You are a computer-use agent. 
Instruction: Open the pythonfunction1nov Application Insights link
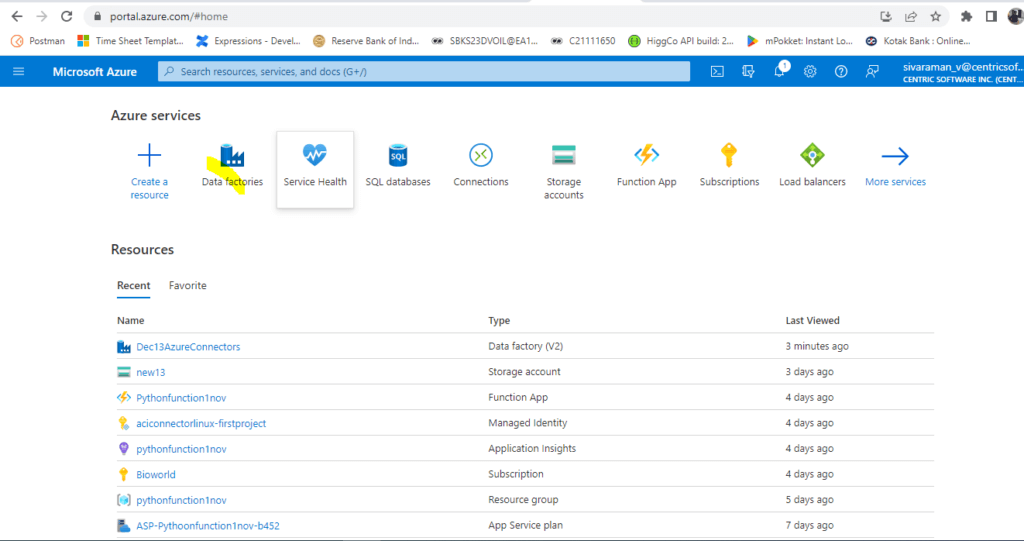[x=181, y=449]
